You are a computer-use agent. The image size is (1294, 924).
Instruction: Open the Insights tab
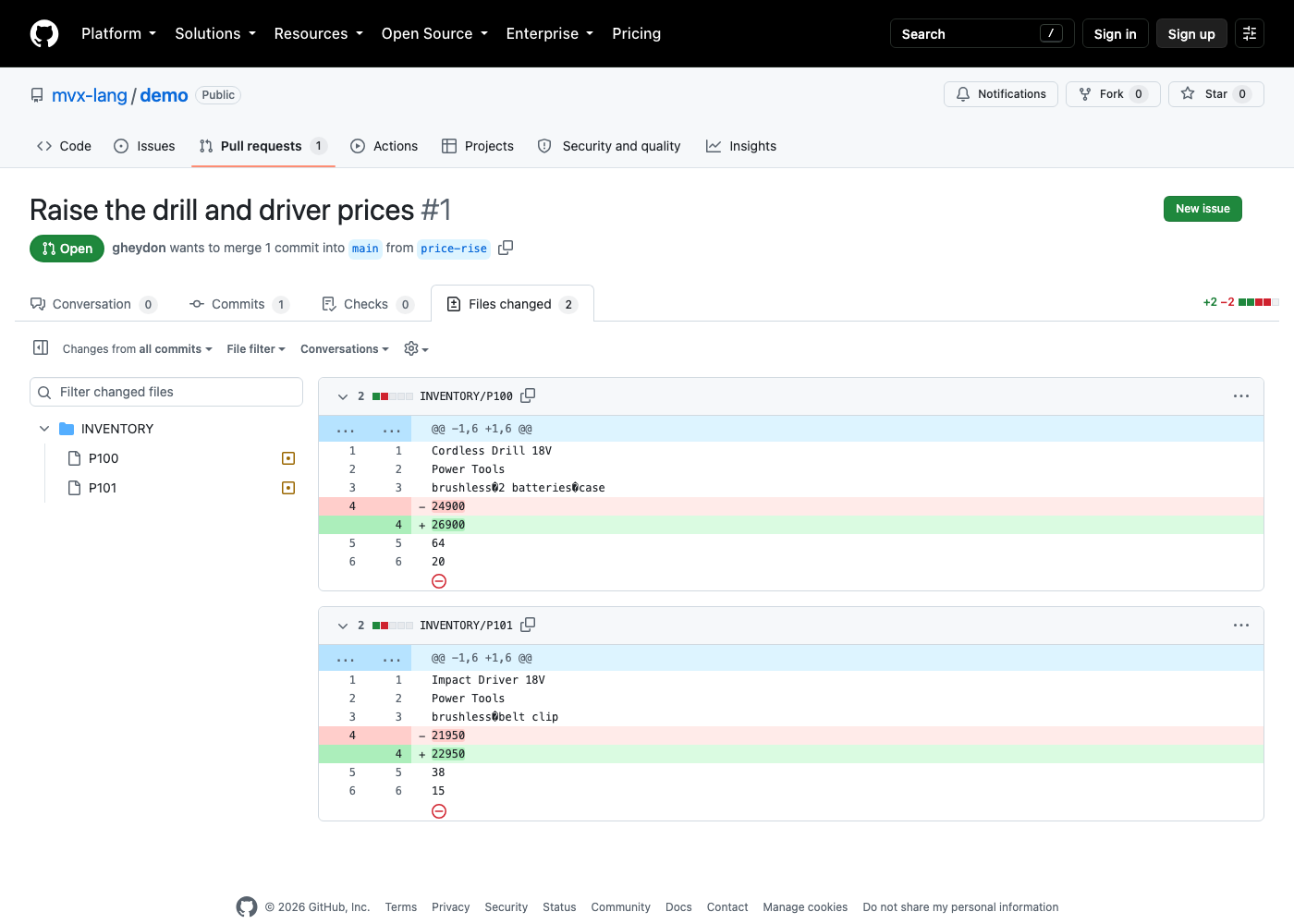tap(741, 146)
